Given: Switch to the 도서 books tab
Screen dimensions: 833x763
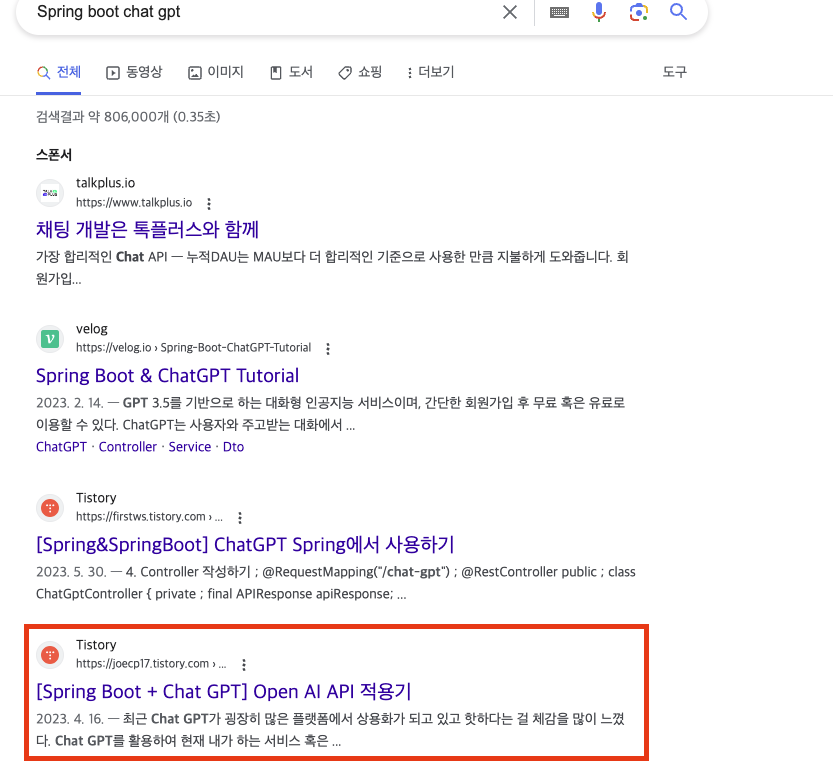Looking at the screenshot, I should point(291,72).
